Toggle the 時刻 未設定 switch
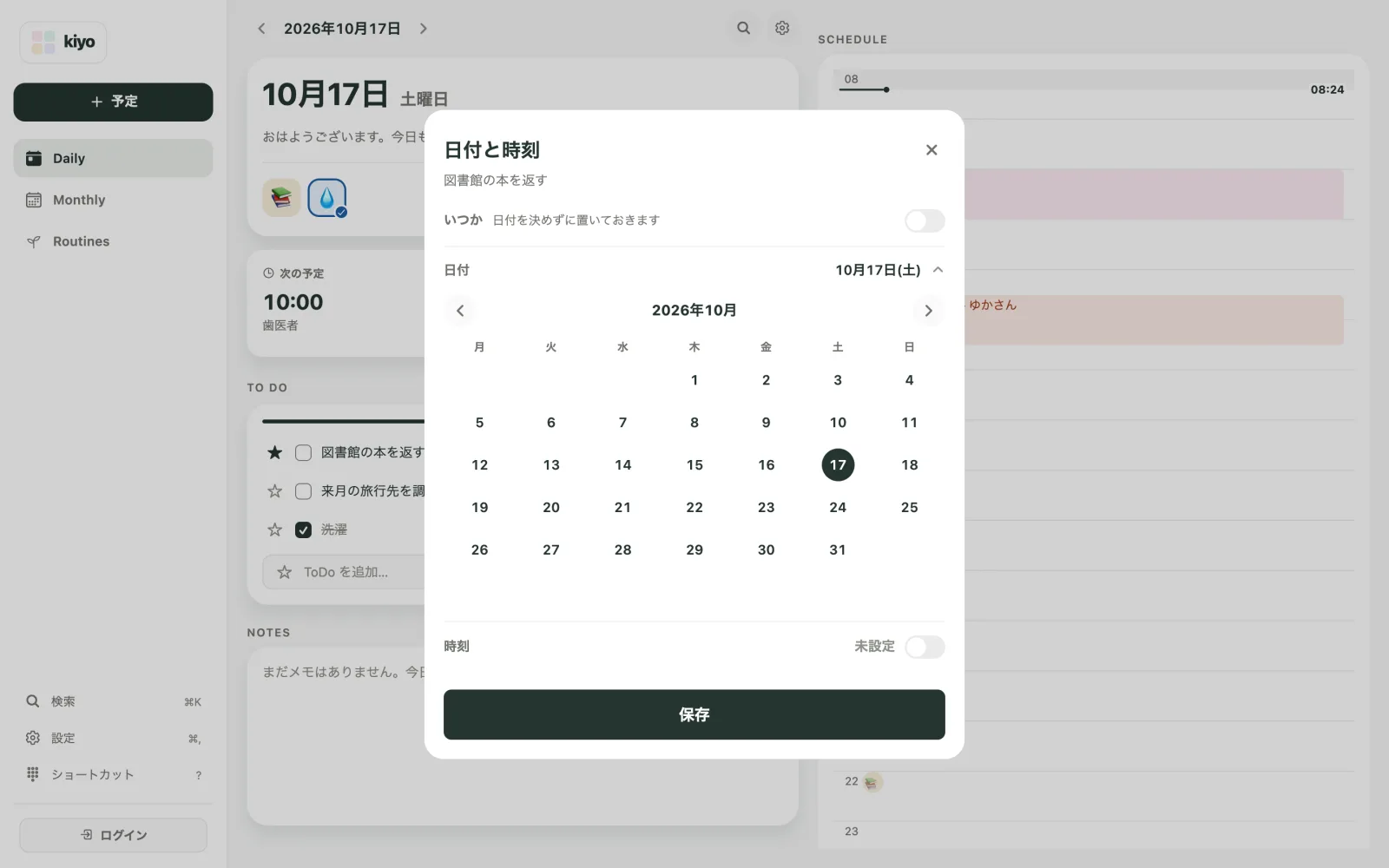Viewport: 1389px width, 868px height. pos(925,647)
